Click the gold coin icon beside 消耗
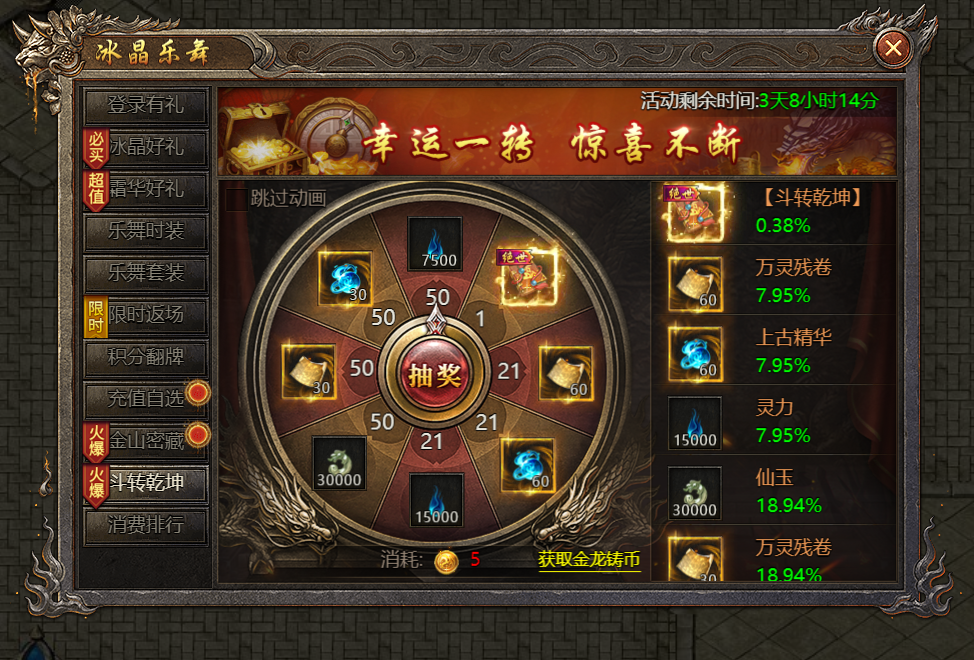Screen dimensions: 974x660 click(446, 561)
